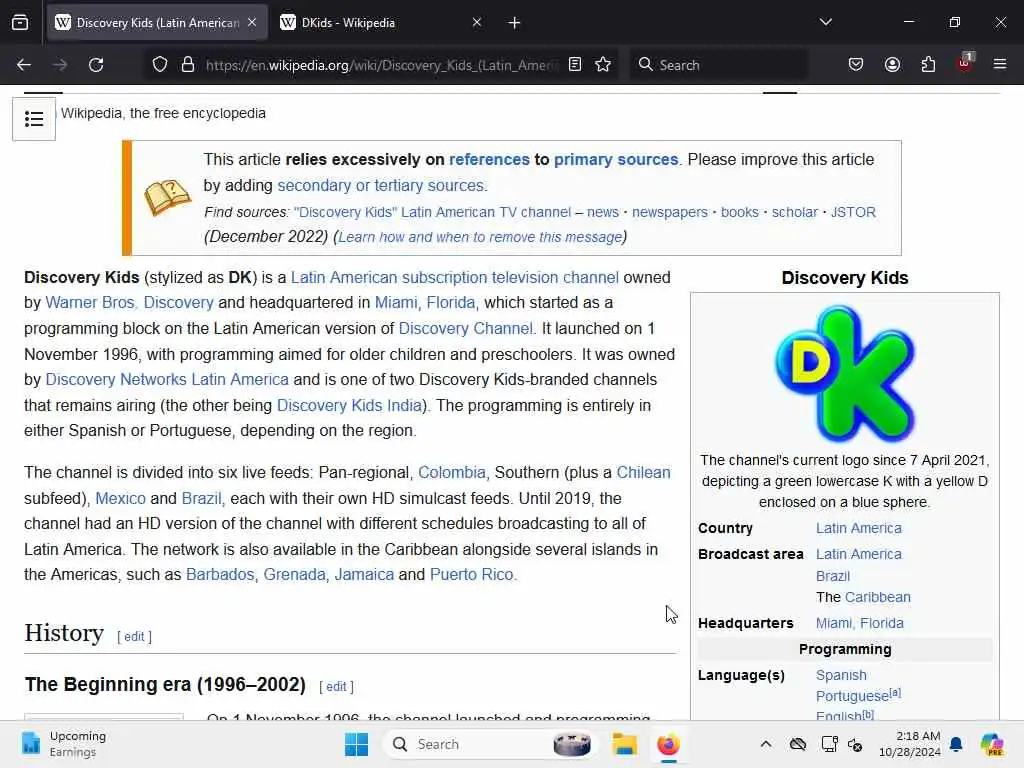Follow 'Latin American subscription television channel' link
The height and width of the screenshot is (768, 1024).
(455, 278)
